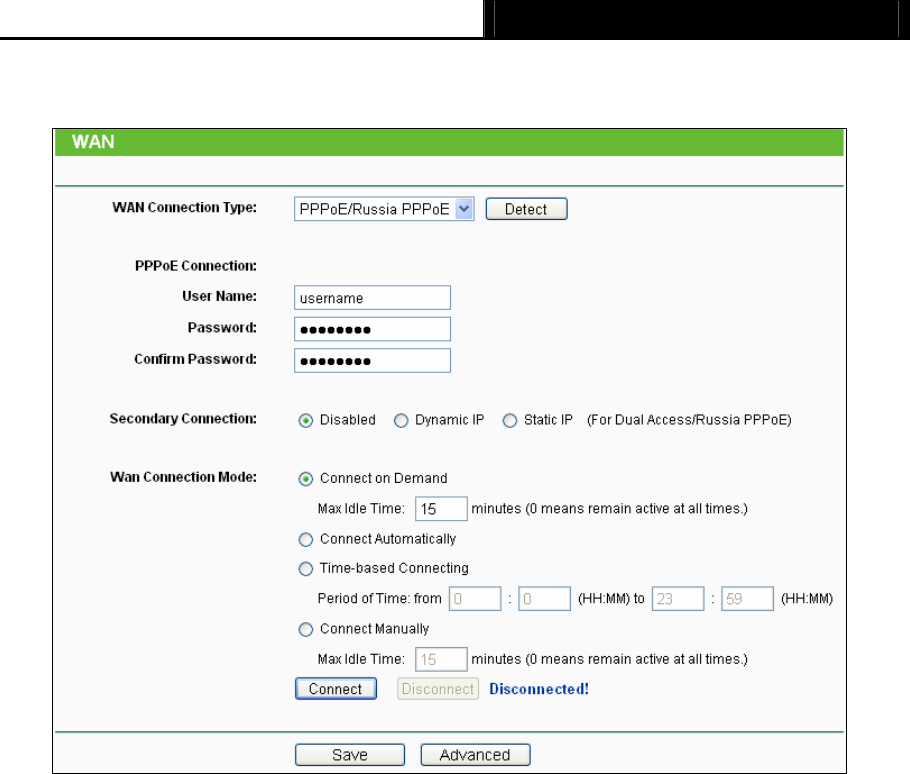Image resolution: width=910 pixels, height=774 pixels.
Task: Open Advanced PPPoE settings
Action: 475,755
